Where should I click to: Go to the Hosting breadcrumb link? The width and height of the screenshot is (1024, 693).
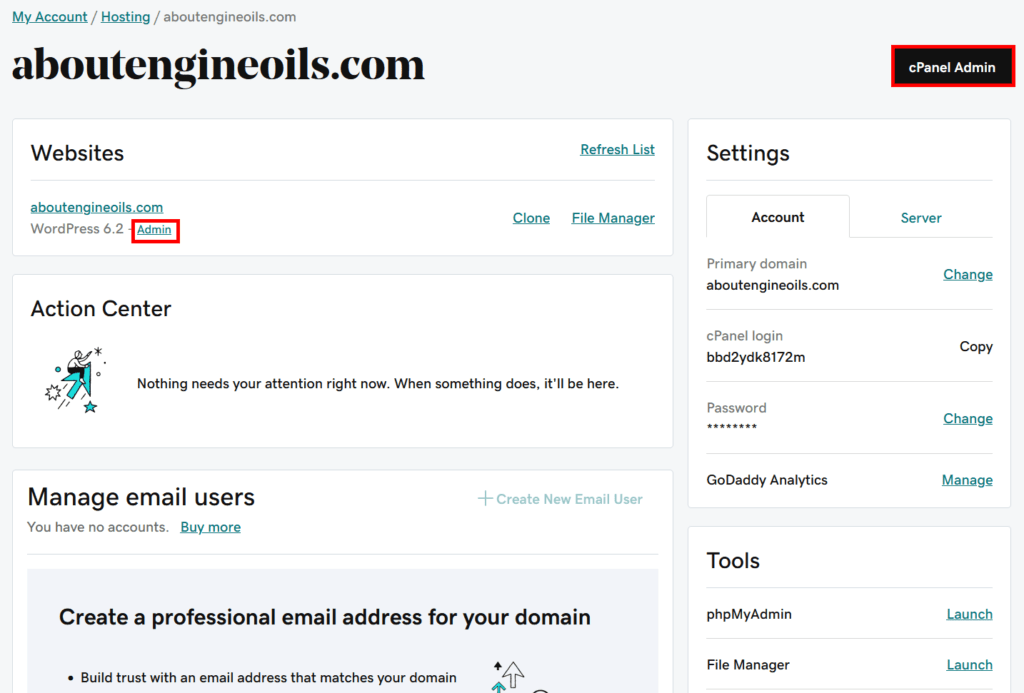125,17
